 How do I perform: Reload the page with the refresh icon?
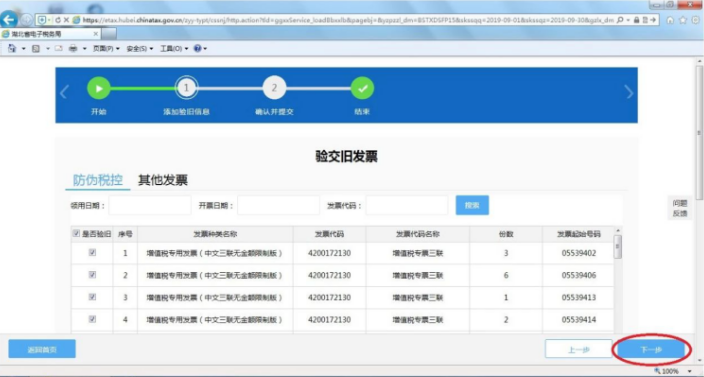tap(58, 20)
